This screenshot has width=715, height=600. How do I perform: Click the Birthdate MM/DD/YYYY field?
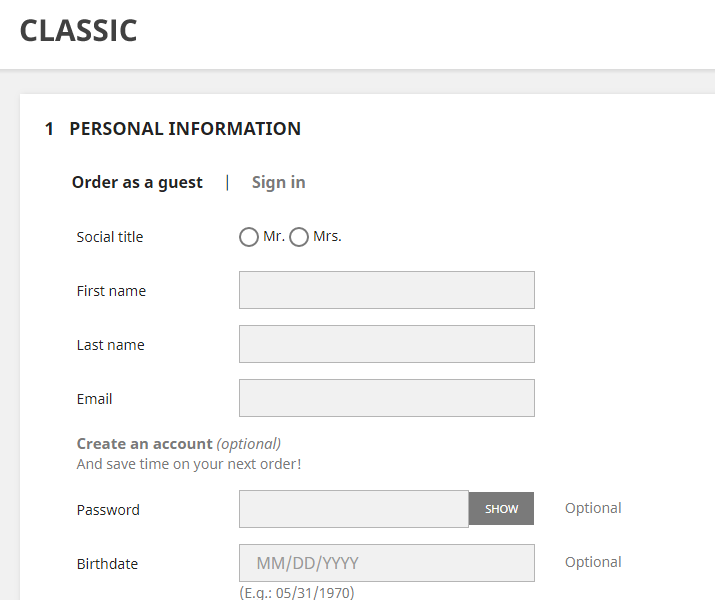click(386, 563)
